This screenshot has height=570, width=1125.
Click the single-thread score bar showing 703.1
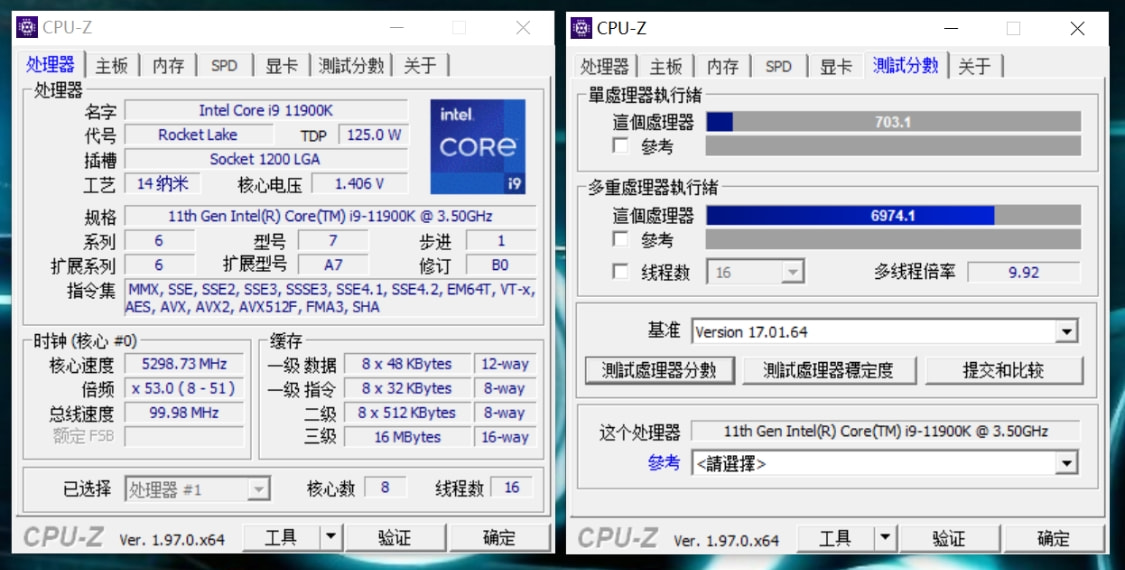893,121
